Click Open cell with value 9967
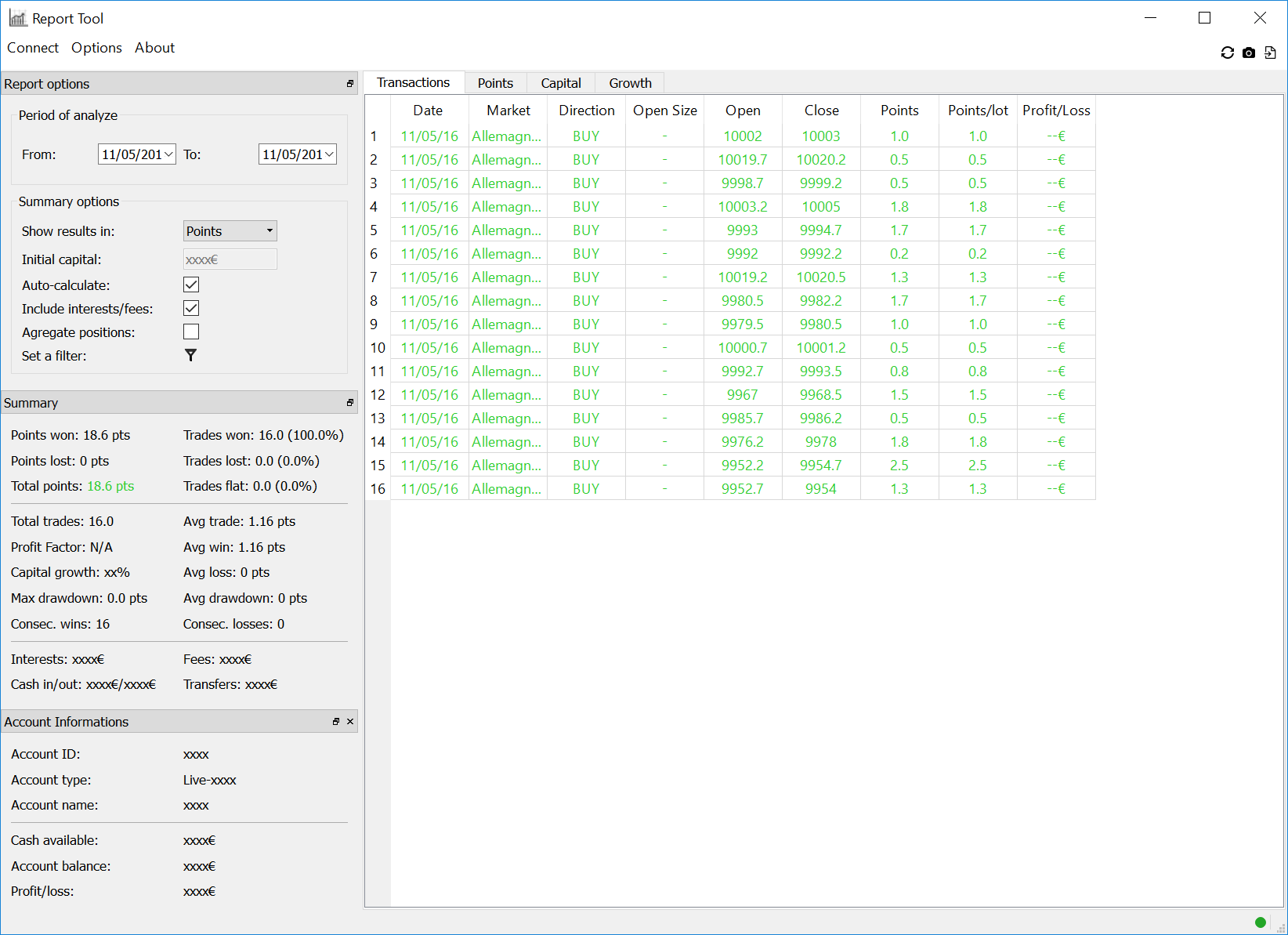1288x935 pixels. click(x=743, y=395)
